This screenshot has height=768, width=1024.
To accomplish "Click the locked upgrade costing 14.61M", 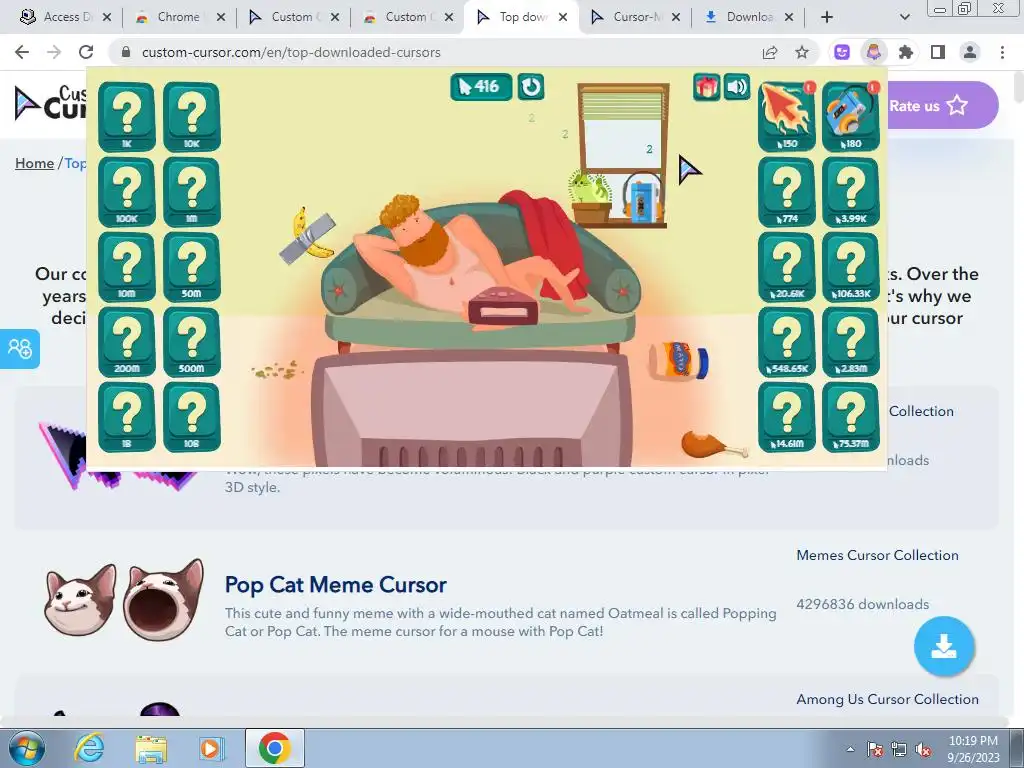I will point(786,417).
